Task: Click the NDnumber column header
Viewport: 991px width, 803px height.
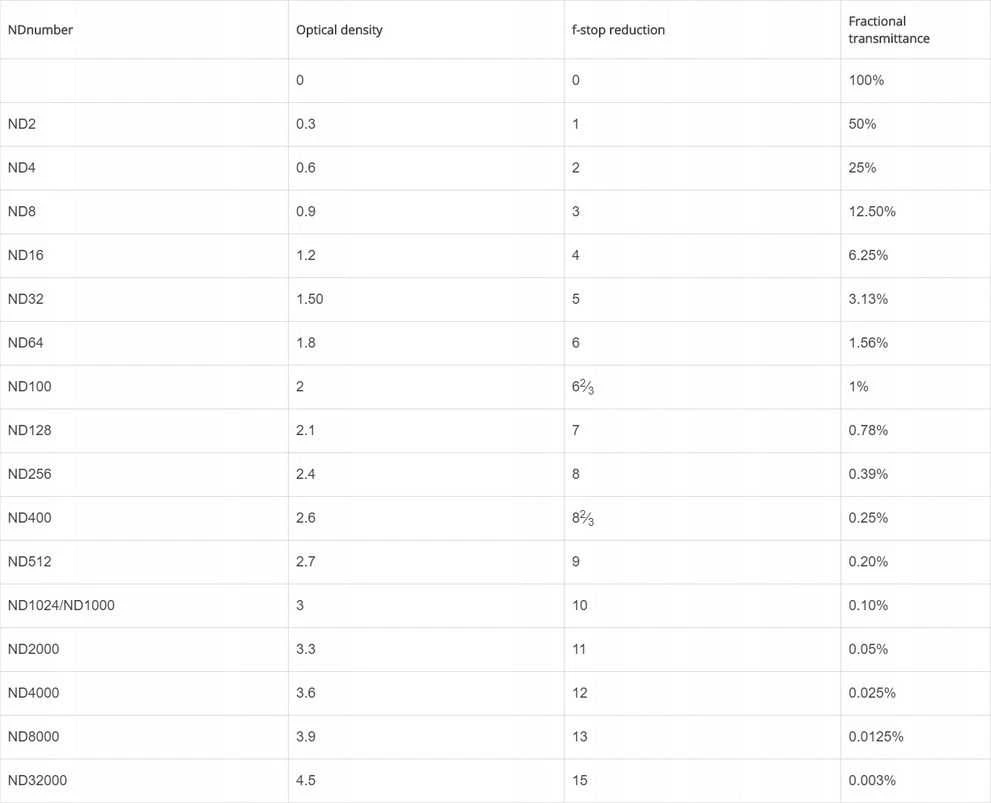Action: (x=40, y=30)
